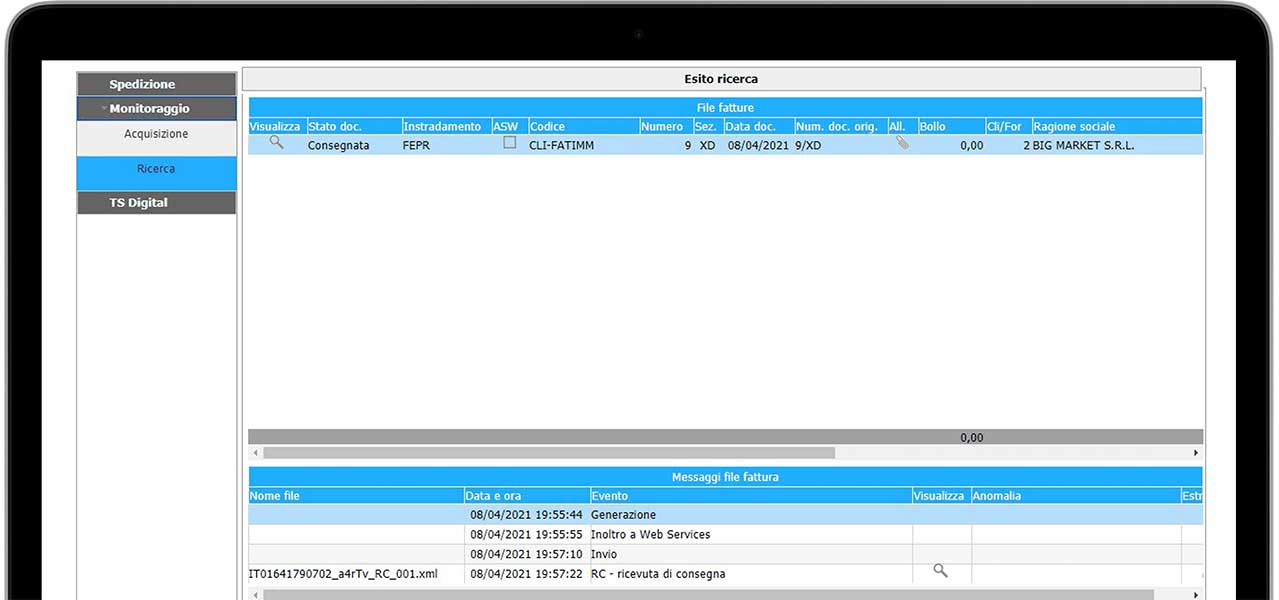
Task: Open invoice view magnifier for Consegnata row
Action: click(x=276, y=143)
